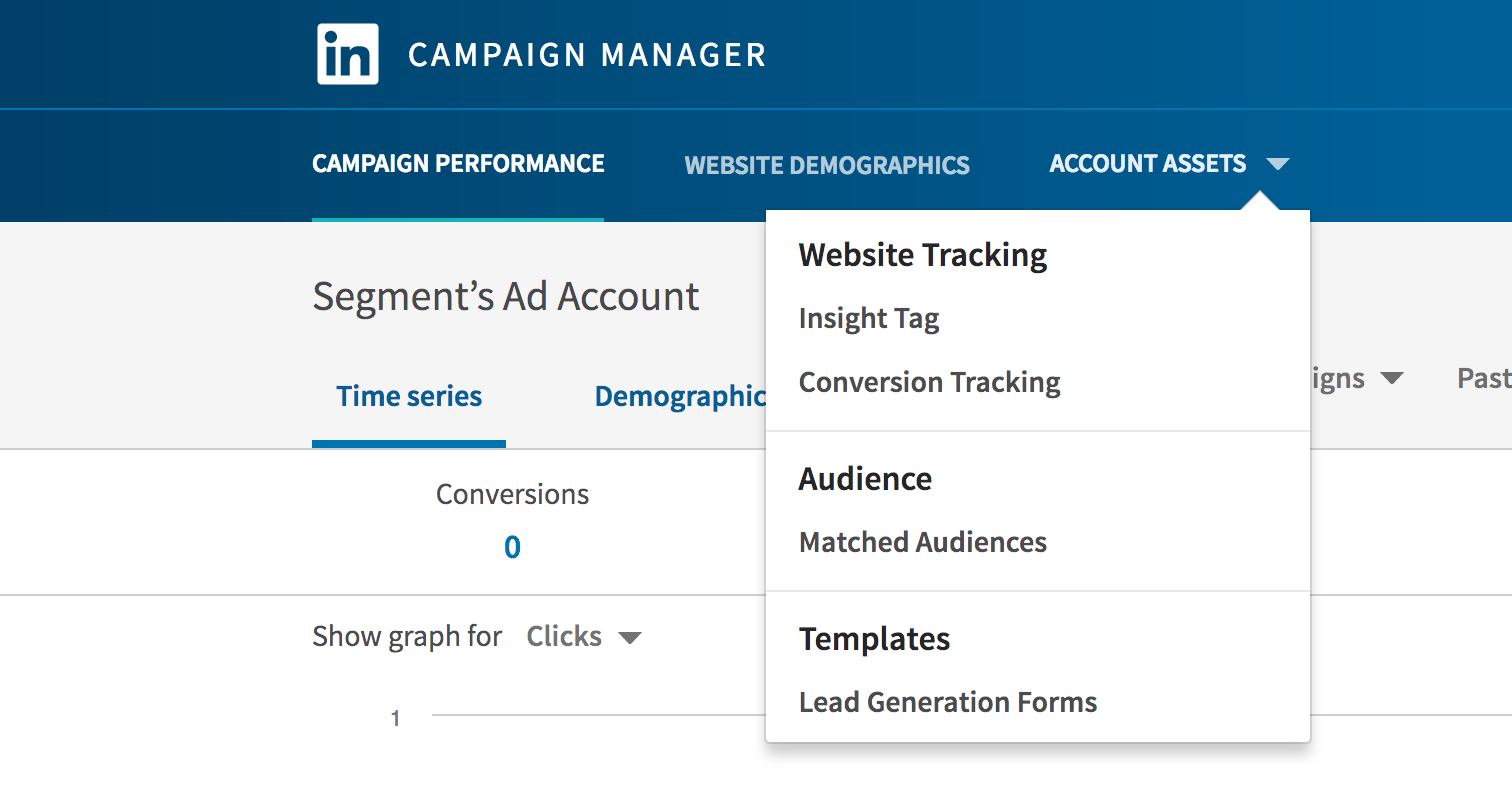Image resolution: width=1512 pixels, height=804 pixels.
Task: Click the Segment's Ad Account heading
Action: click(506, 297)
